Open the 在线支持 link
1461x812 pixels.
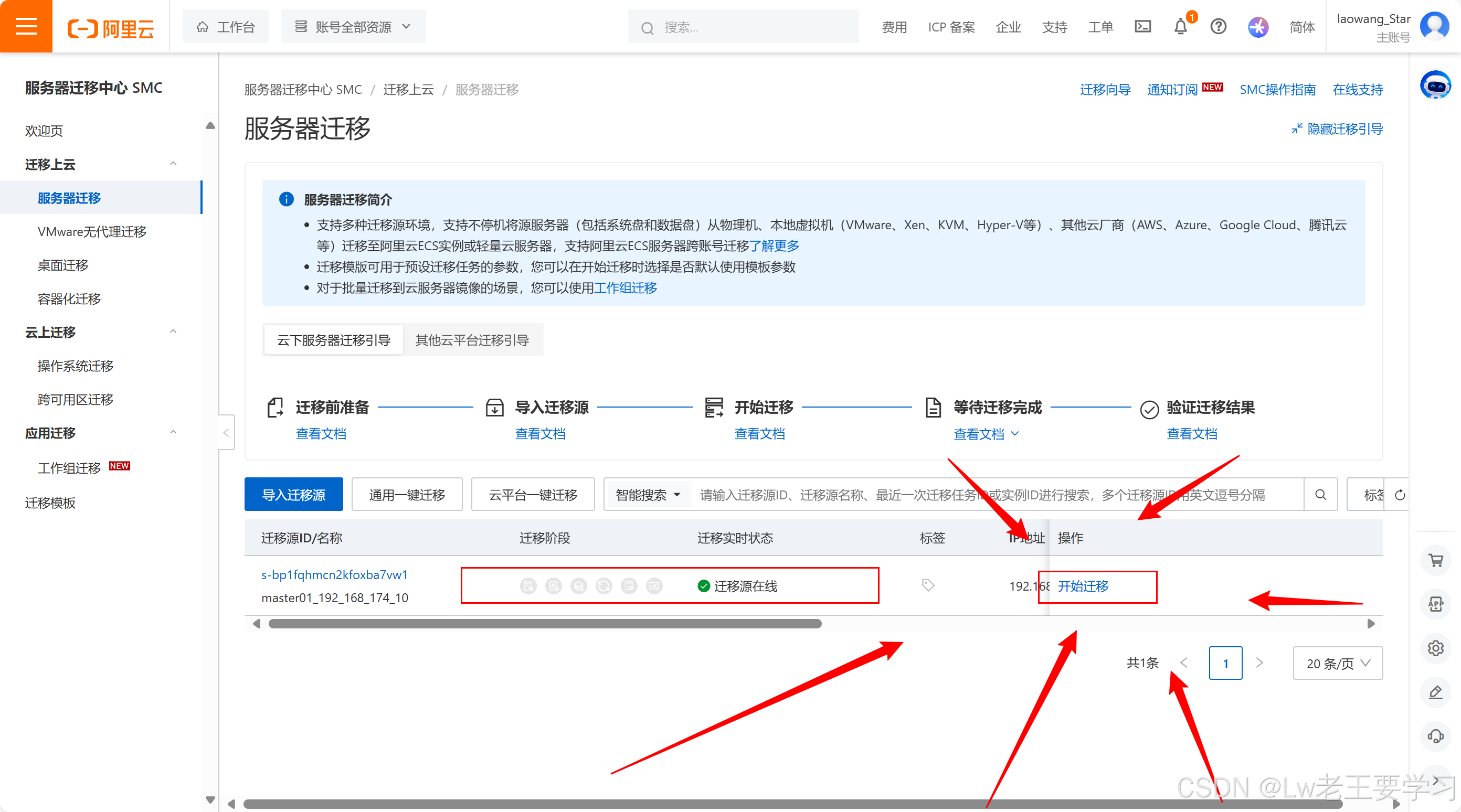click(1357, 89)
